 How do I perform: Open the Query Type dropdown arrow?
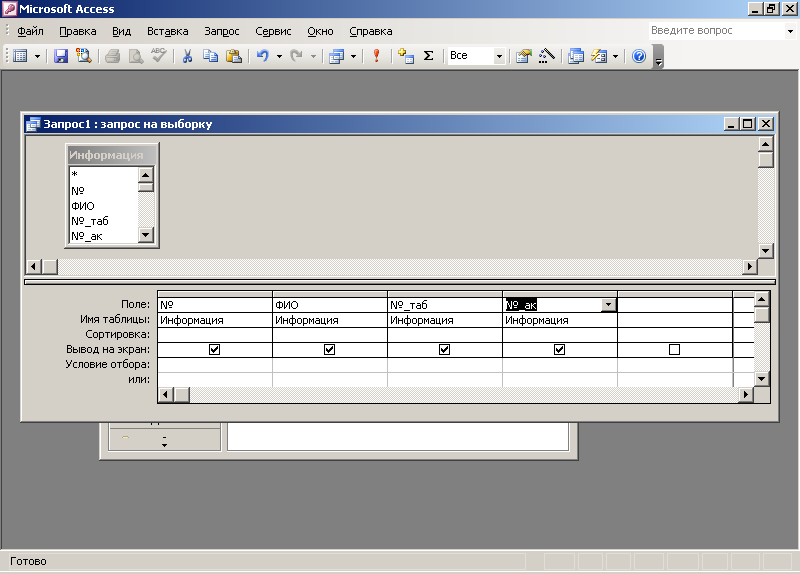pos(353,56)
